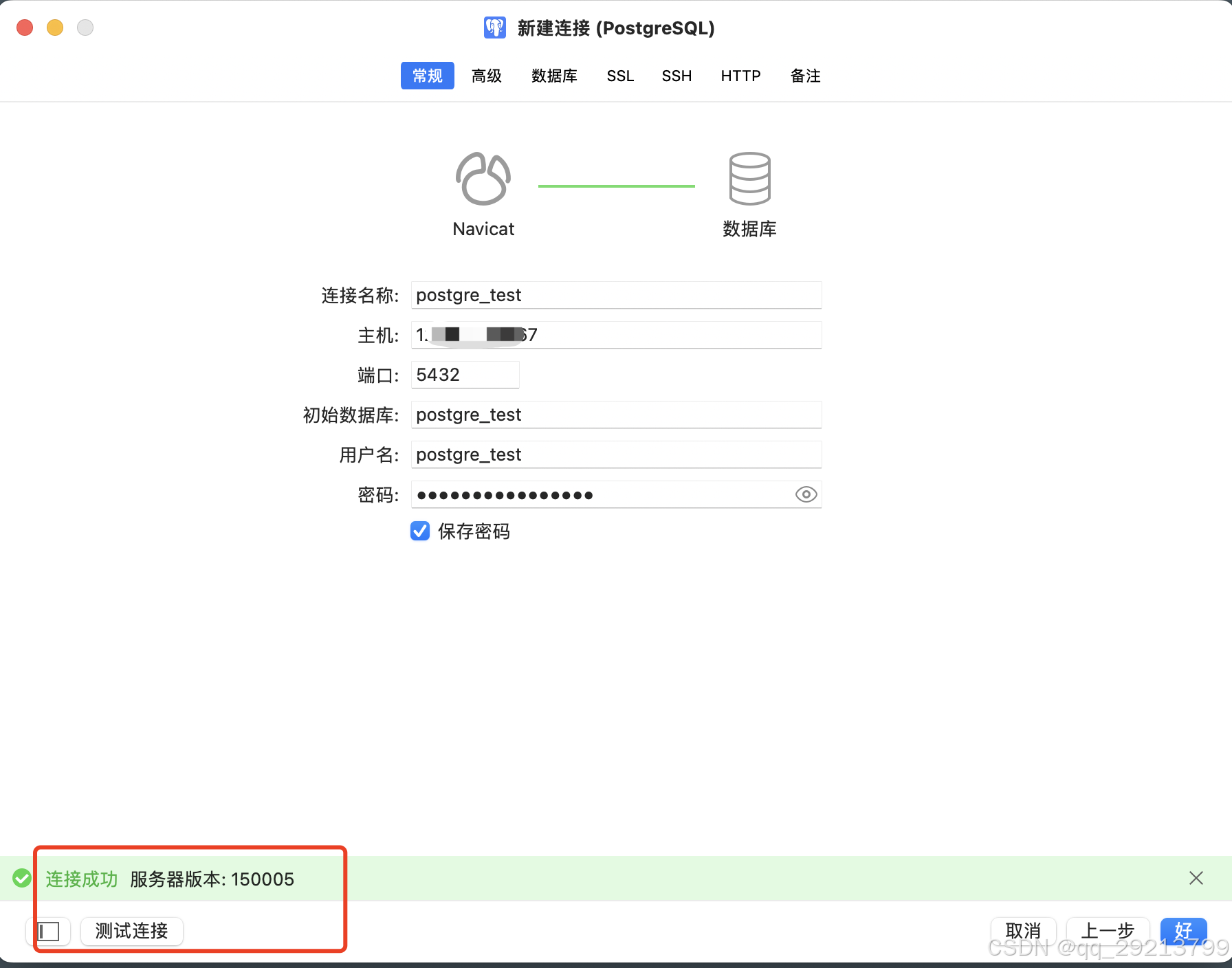Focus the 连接名称 input field

click(x=616, y=295)
